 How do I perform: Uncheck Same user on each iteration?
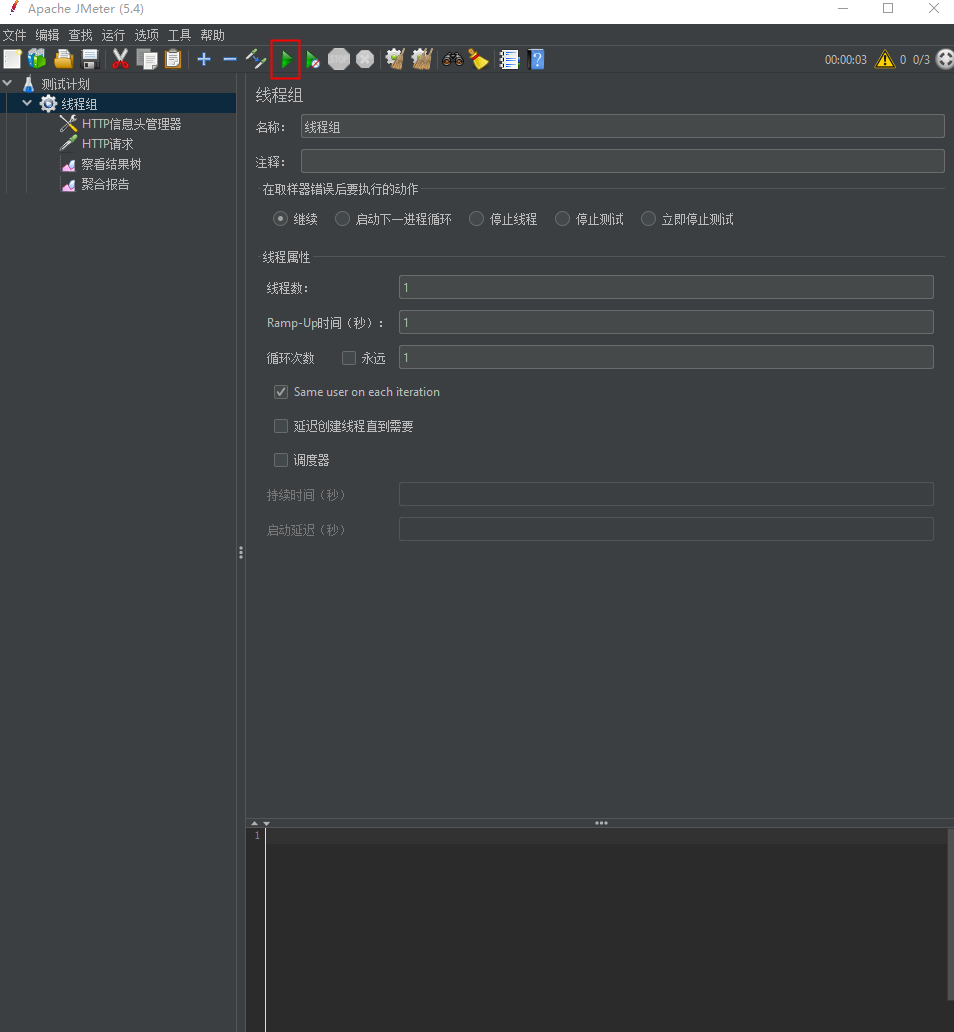pyautogui.click(x=281, y=392)
